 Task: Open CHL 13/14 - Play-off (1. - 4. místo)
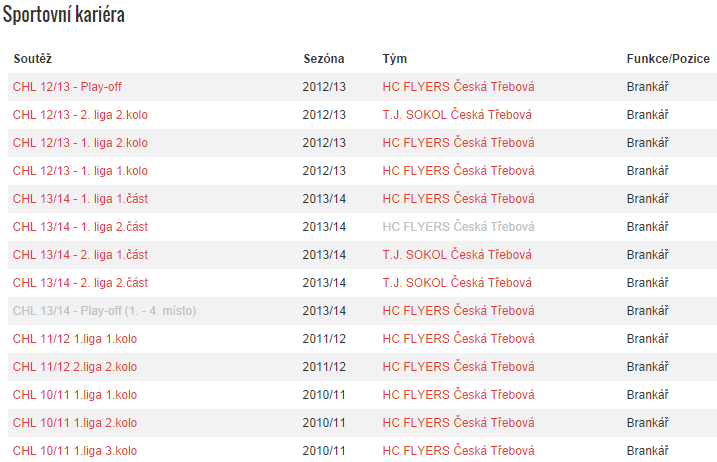click(104, 311)
